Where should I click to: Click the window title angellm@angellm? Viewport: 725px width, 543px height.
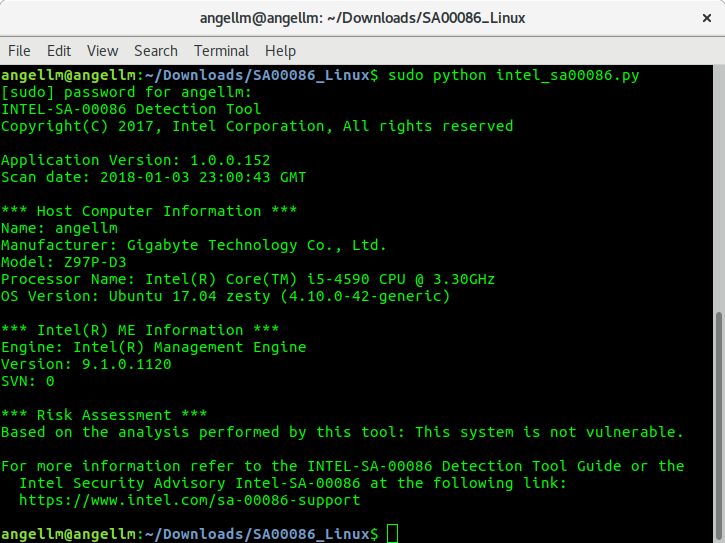[362, 18]
